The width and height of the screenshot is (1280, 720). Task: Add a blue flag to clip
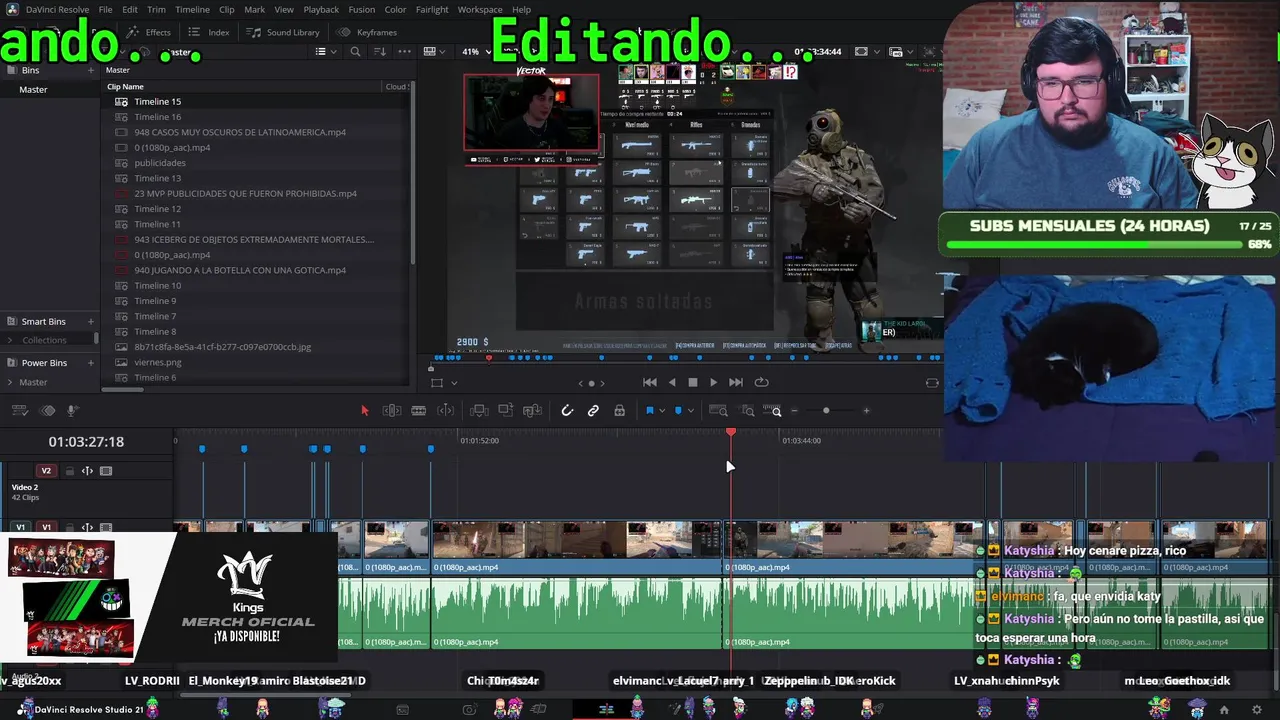click(x=650, y=410)
